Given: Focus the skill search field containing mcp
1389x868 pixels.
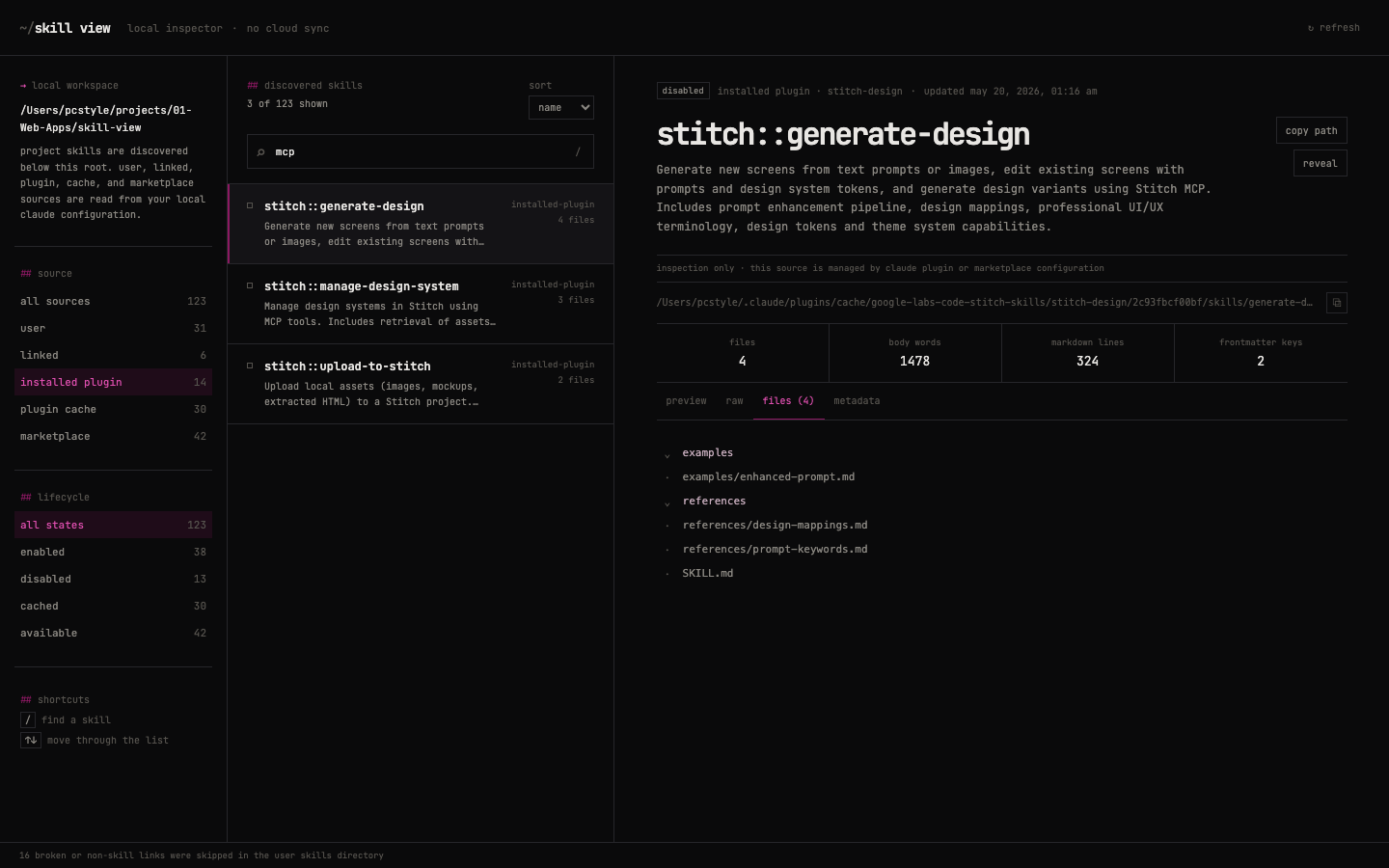Looking at the screenshot, I should (x=421, y=151).
